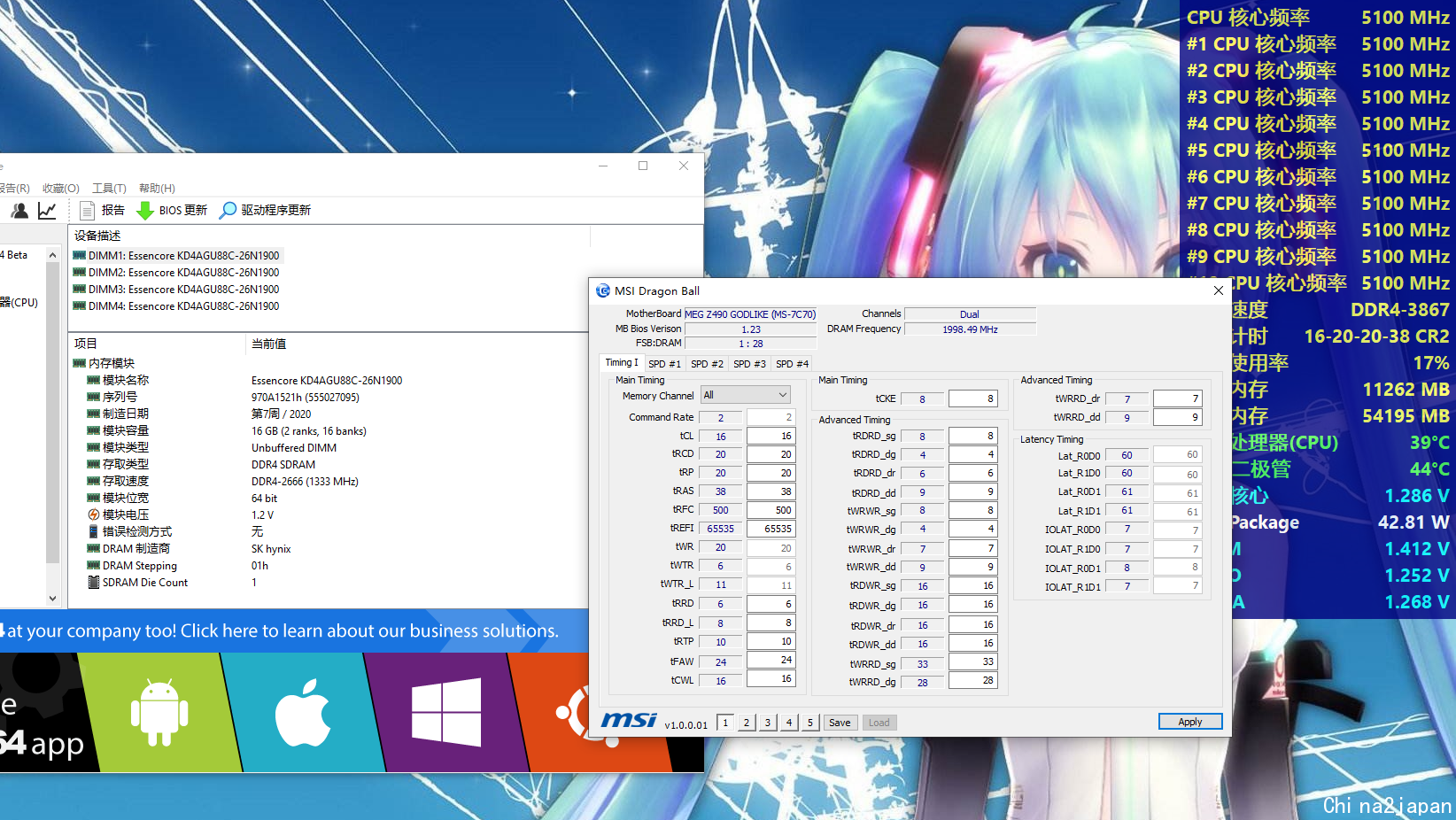
Task: Click the 设备描述 column header
Action: point(329,236)
